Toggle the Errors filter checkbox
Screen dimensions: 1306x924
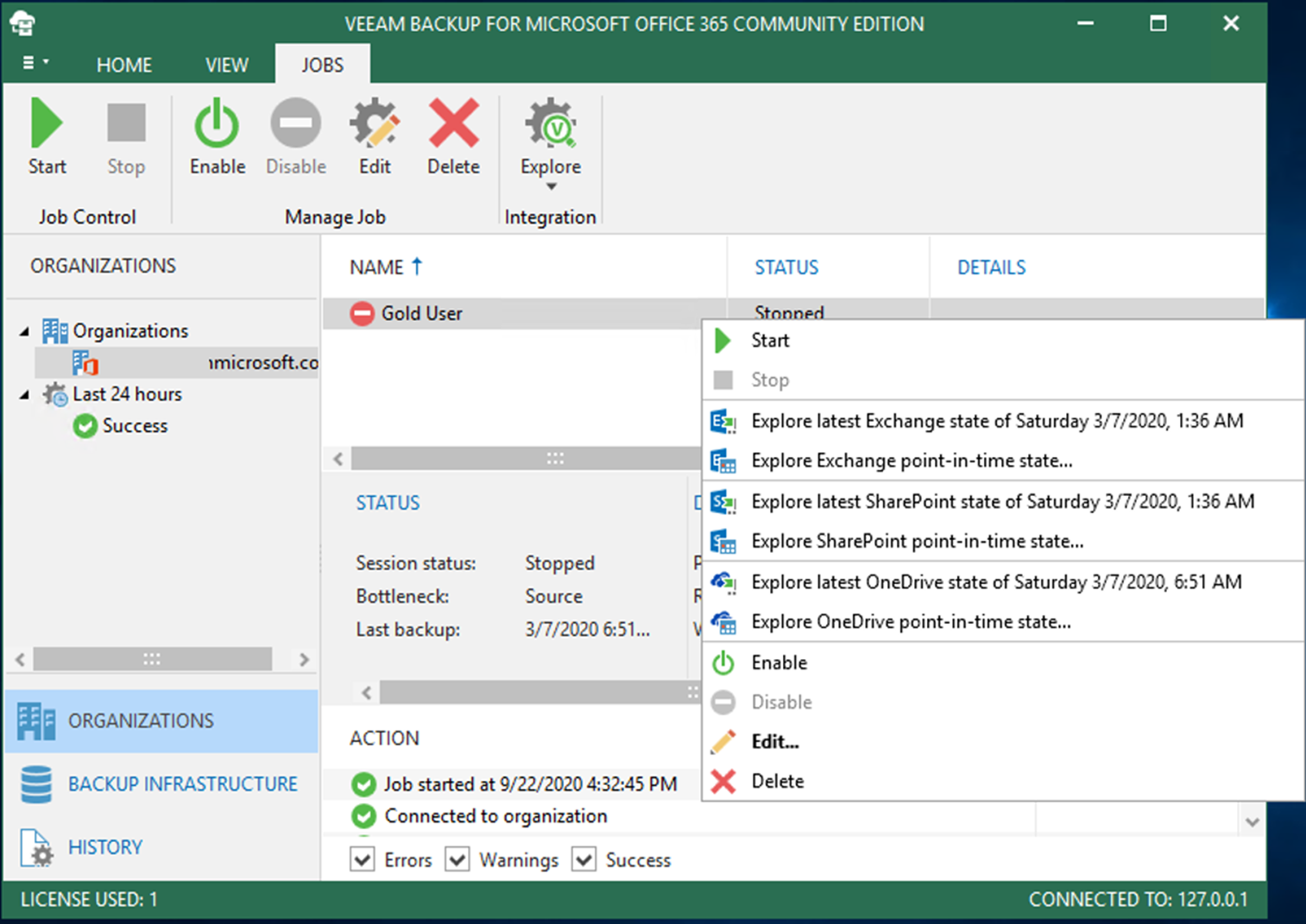(363, 859)
